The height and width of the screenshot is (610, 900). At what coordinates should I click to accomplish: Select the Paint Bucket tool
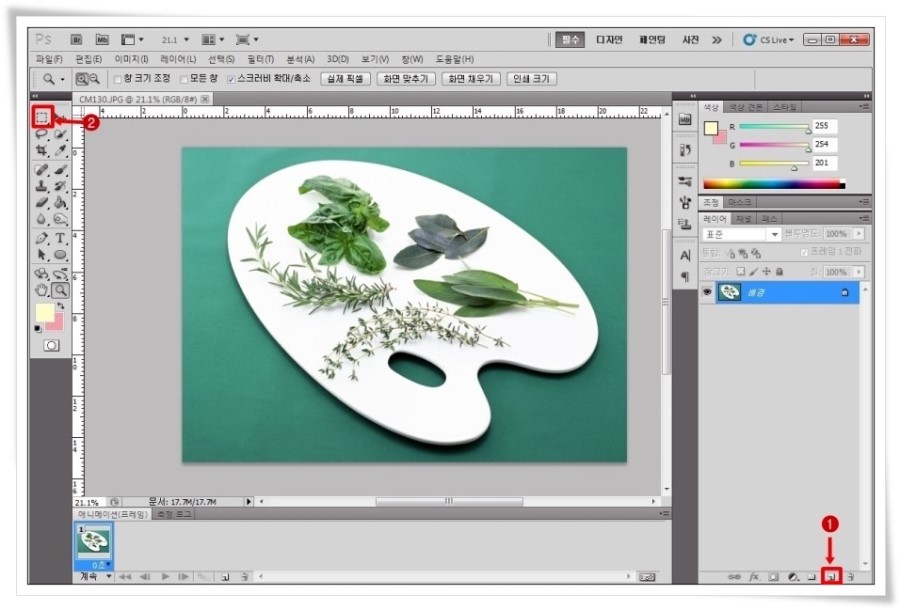click(60, 203)
